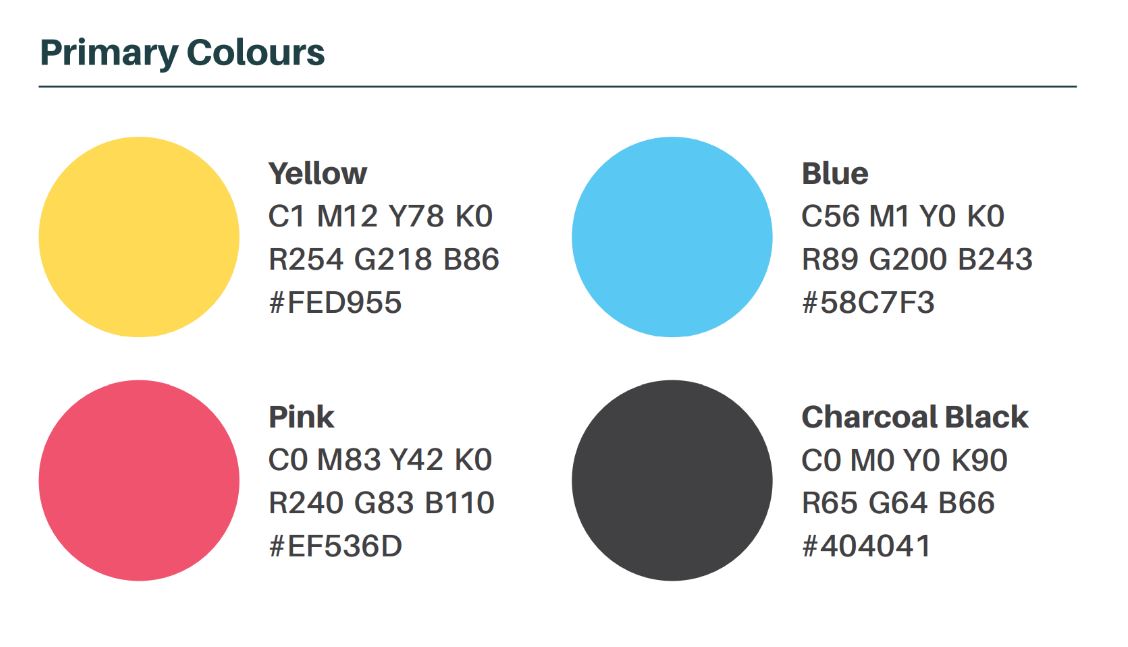Select the RGB value R65 G64 B66
The width and height of the screenshot is (1128, 647).
click(898, 503)
